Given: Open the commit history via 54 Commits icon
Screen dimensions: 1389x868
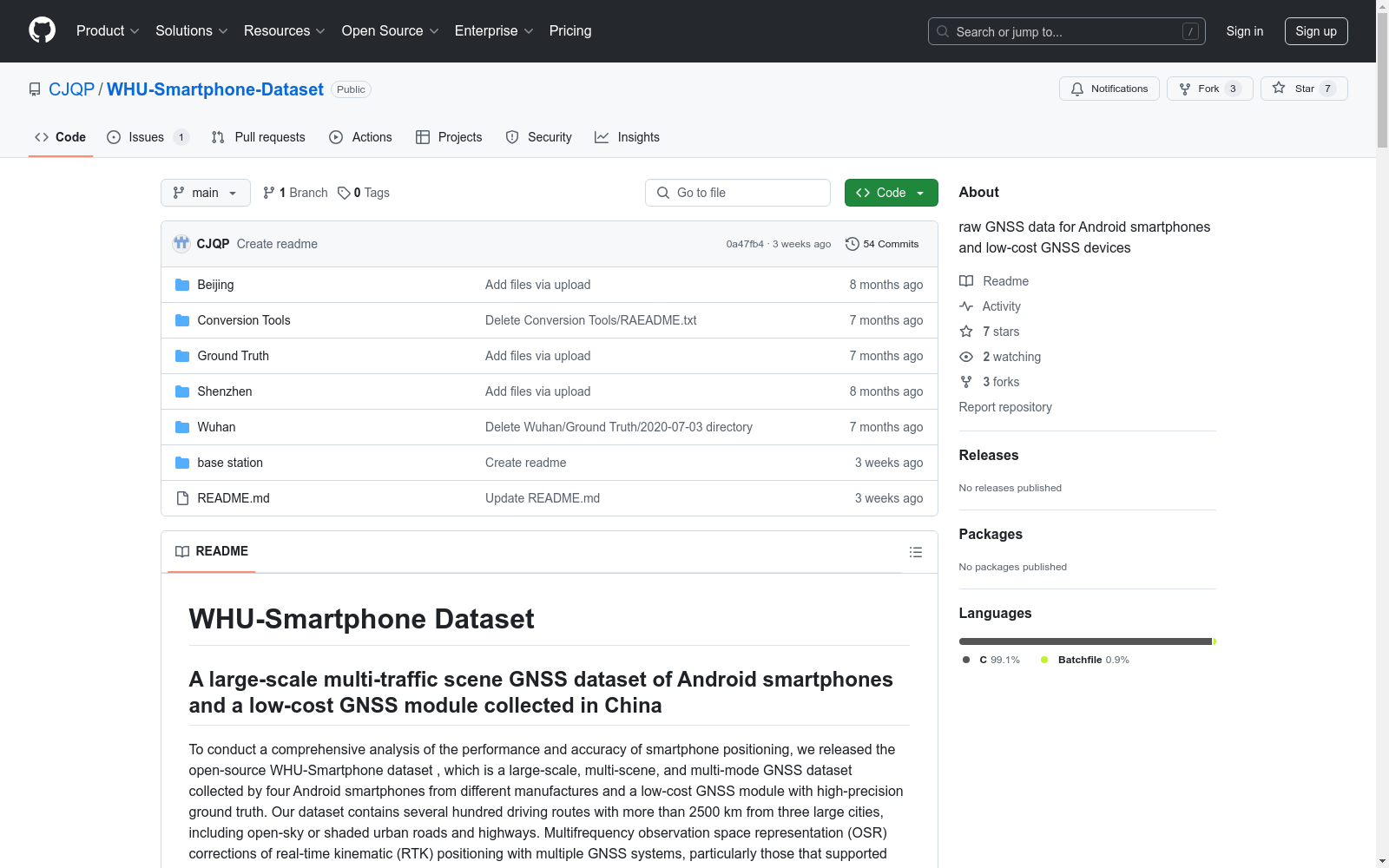Looking at the screenshot, I should click(852, 244).
